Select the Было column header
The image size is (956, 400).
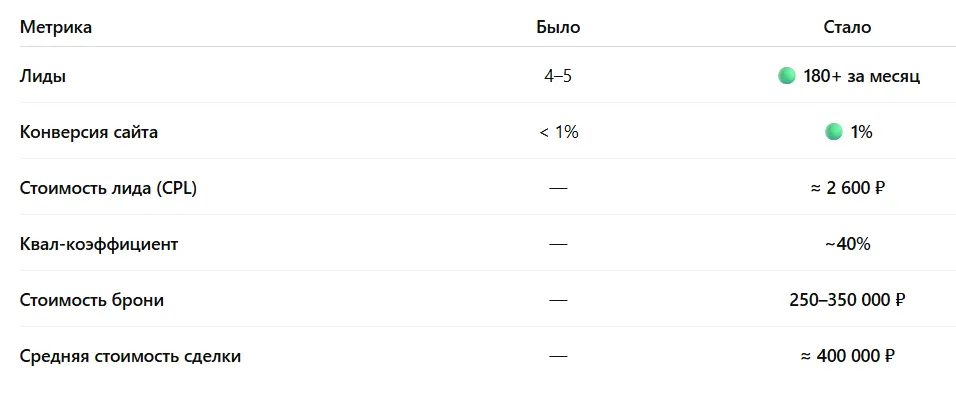click(x=558, y=27)
